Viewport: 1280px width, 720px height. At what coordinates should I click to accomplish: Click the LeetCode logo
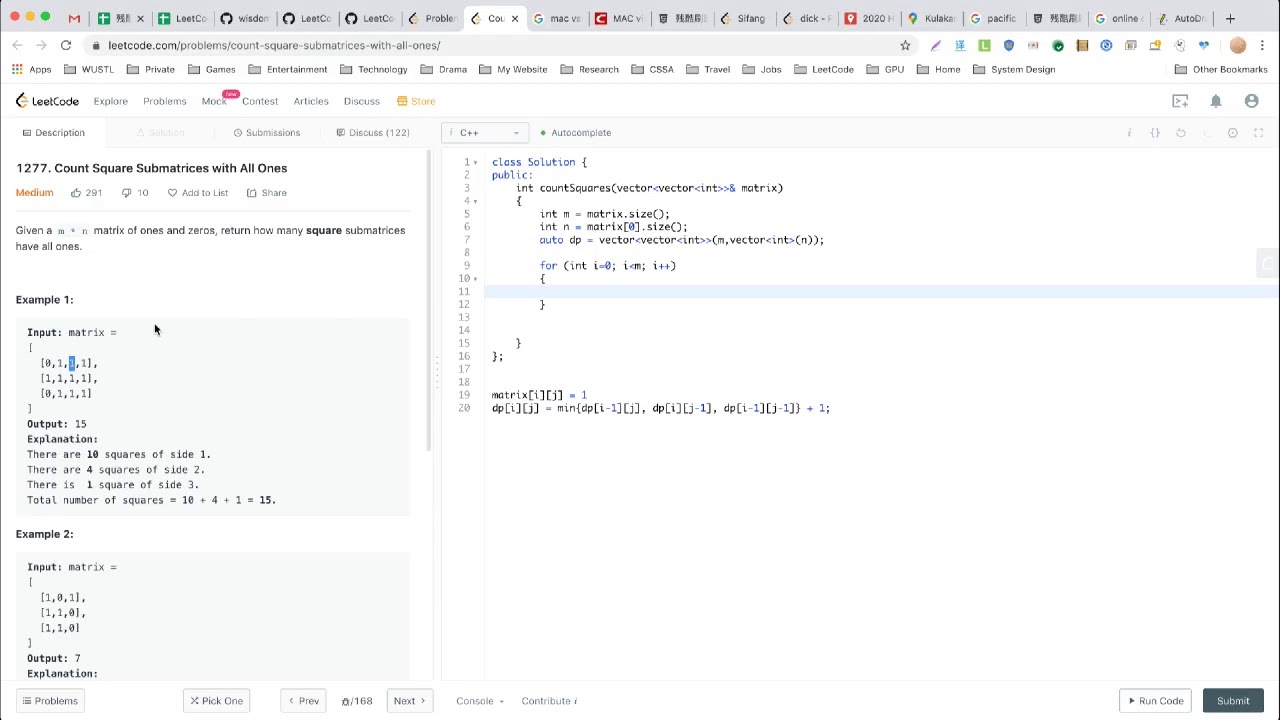(47, 101)
